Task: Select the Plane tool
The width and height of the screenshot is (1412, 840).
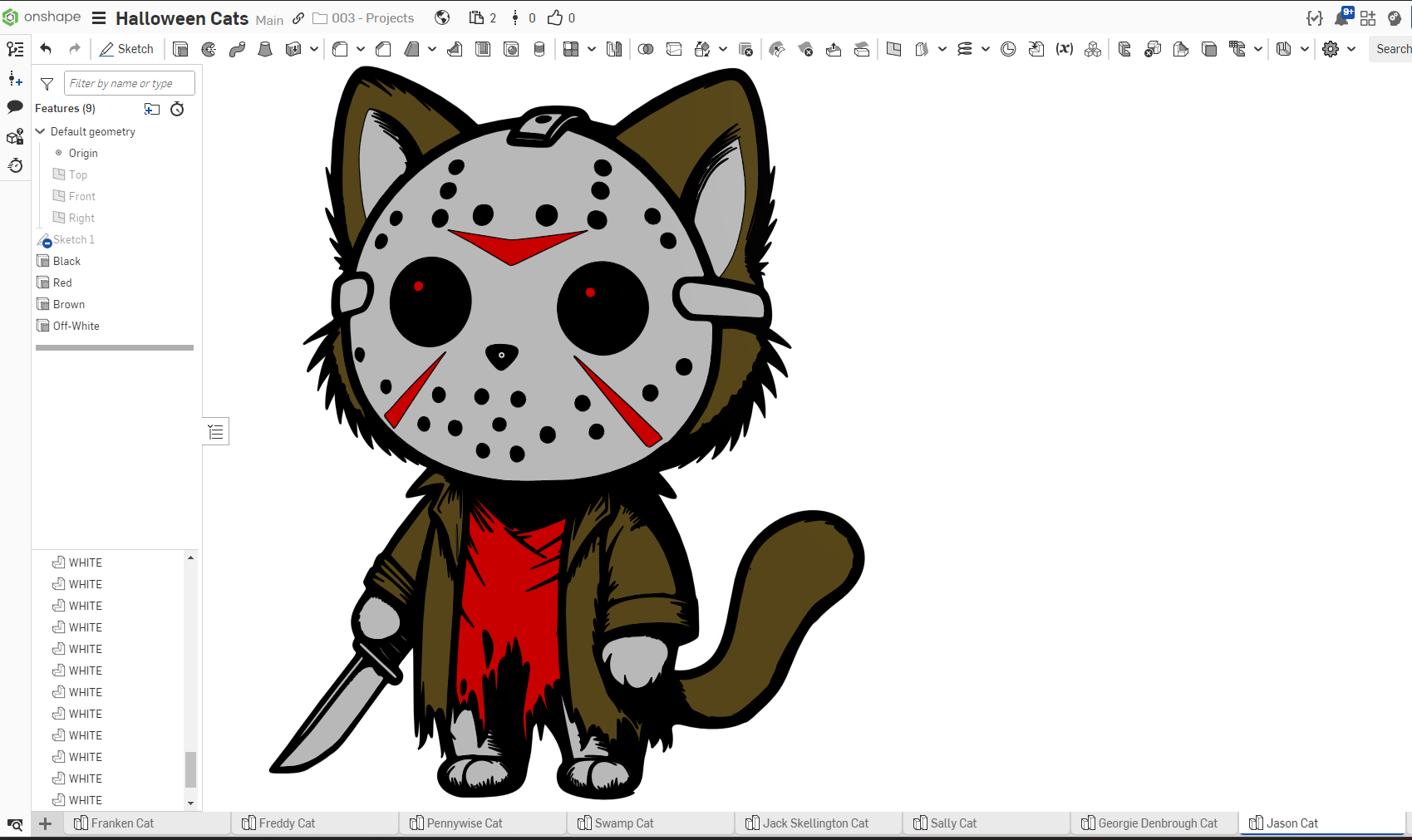Action: (893, 49)
